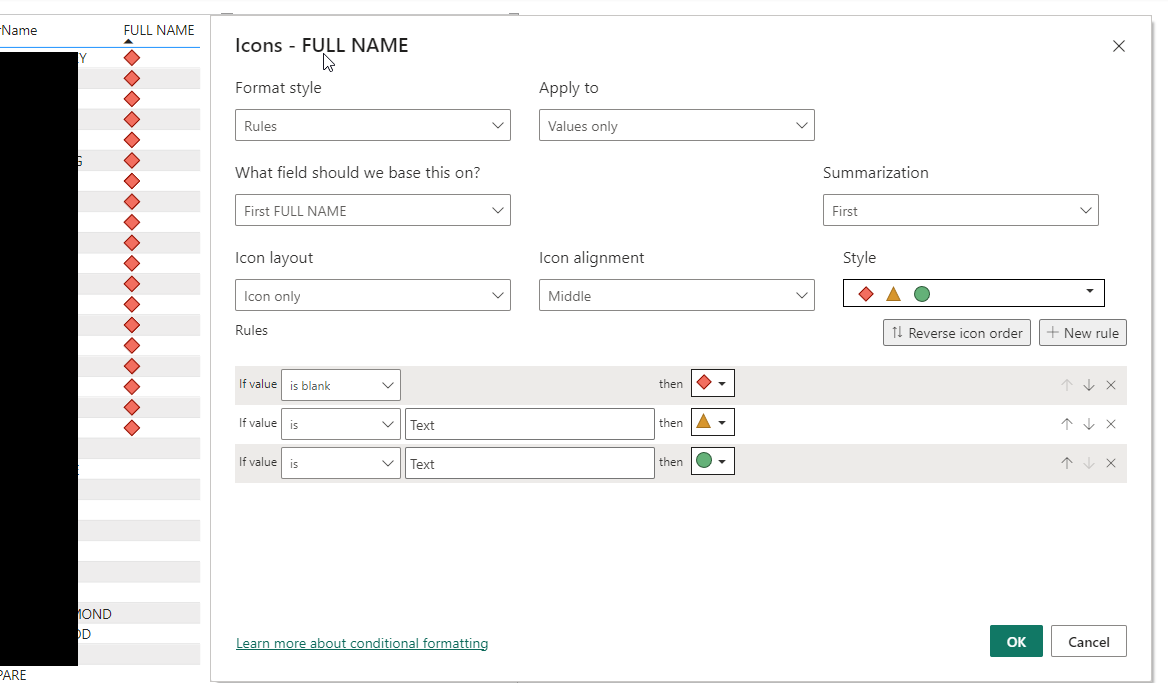Click the Cancel button
Screen dimensions: 1168x683
(x=1088, y=641)
